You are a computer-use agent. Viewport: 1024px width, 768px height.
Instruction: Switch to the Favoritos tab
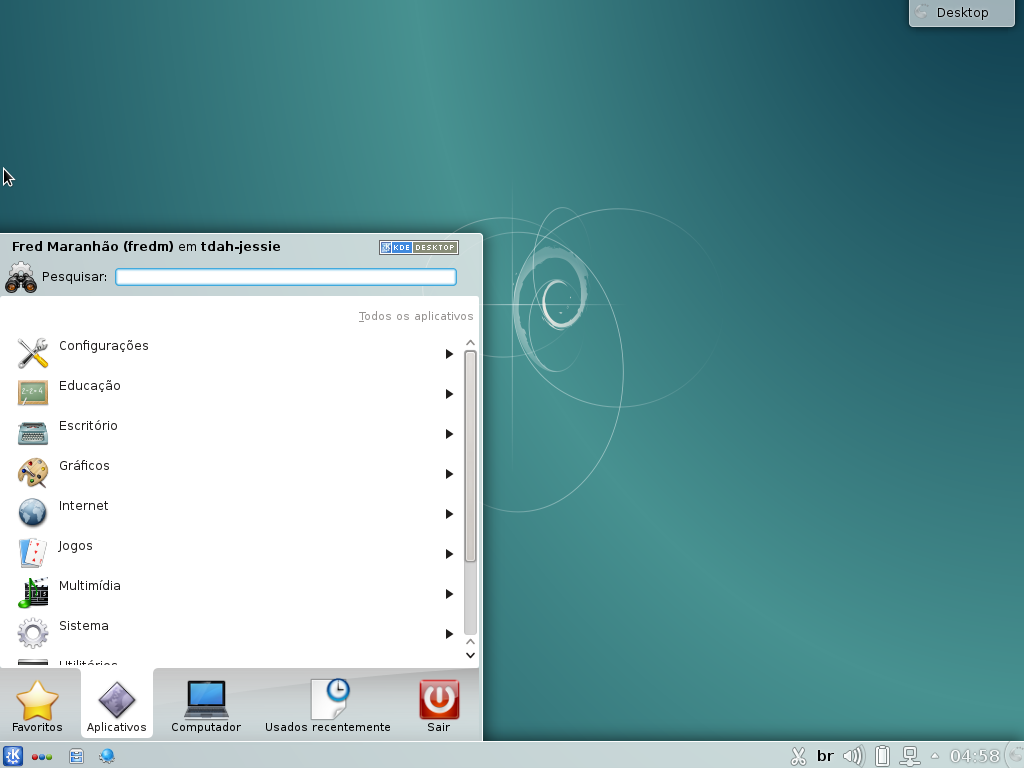point(37,706)
